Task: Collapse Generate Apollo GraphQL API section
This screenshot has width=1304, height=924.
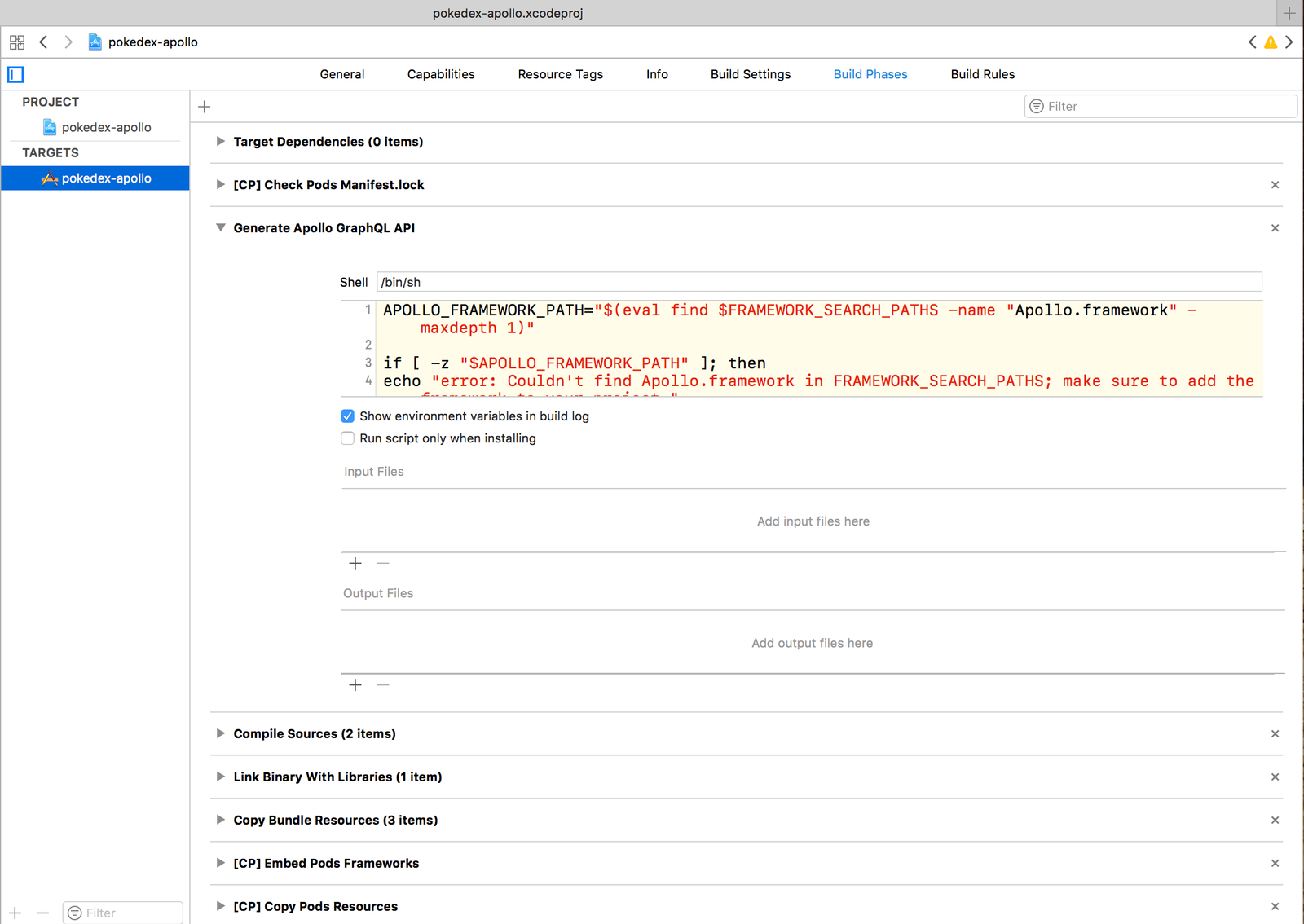Action: coord(220,228)
